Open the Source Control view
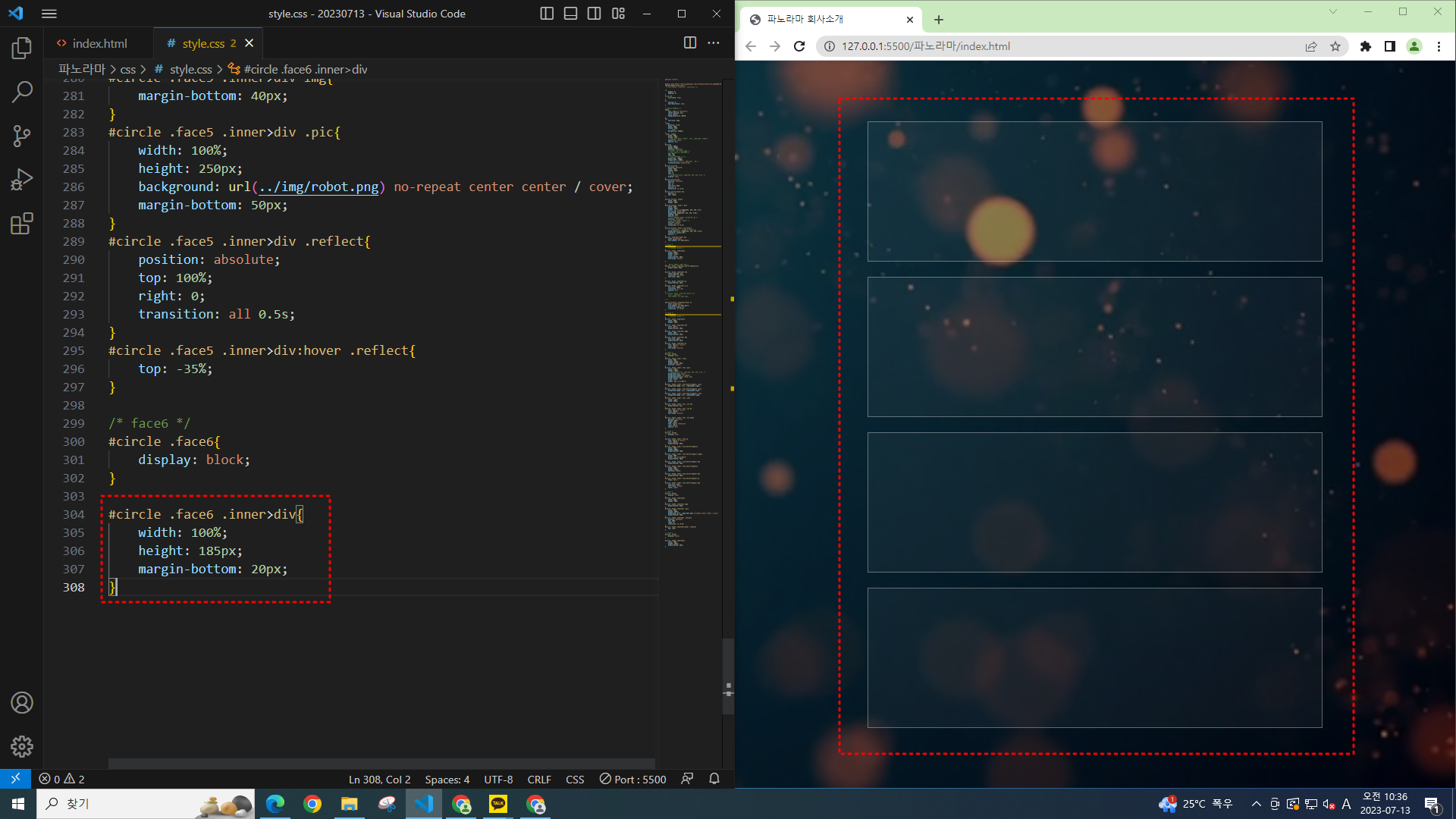 point(22,136)
